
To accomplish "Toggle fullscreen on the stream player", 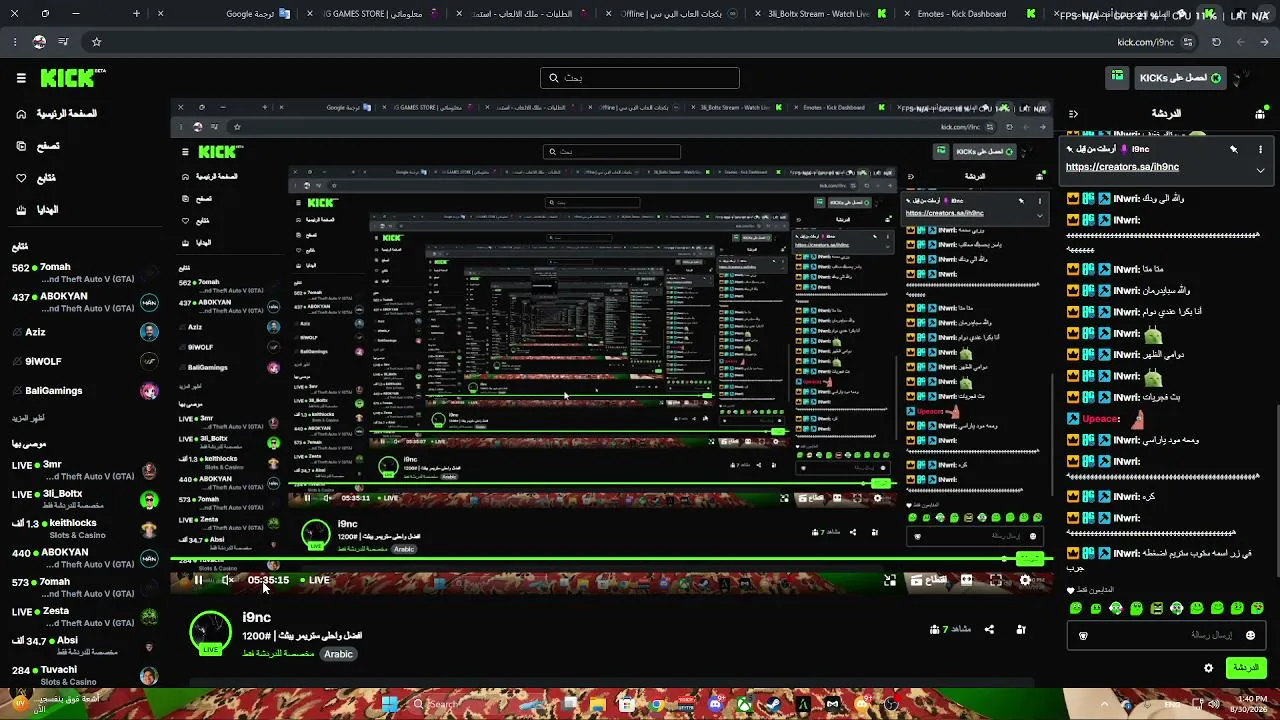I will coord(996,580).
